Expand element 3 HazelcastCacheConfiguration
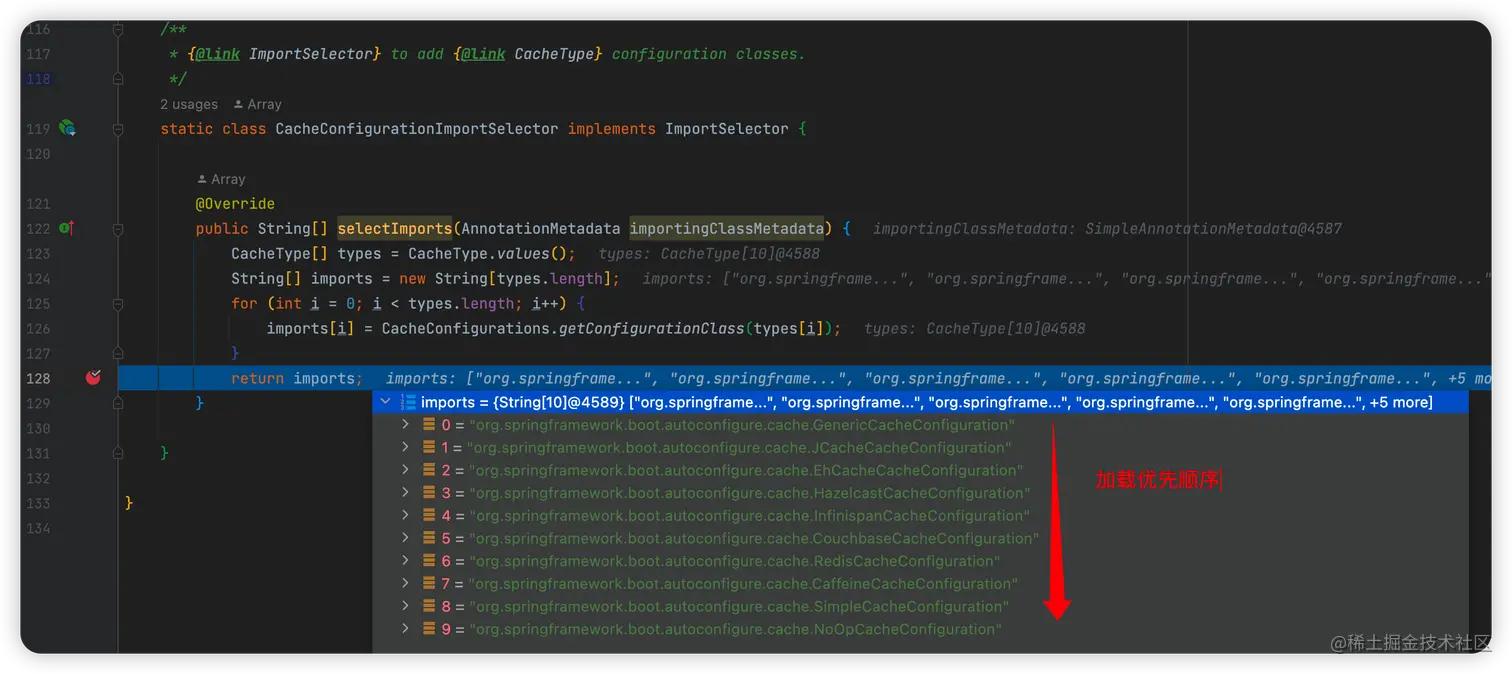This screenshot has width=1512, height=674. 405,492
